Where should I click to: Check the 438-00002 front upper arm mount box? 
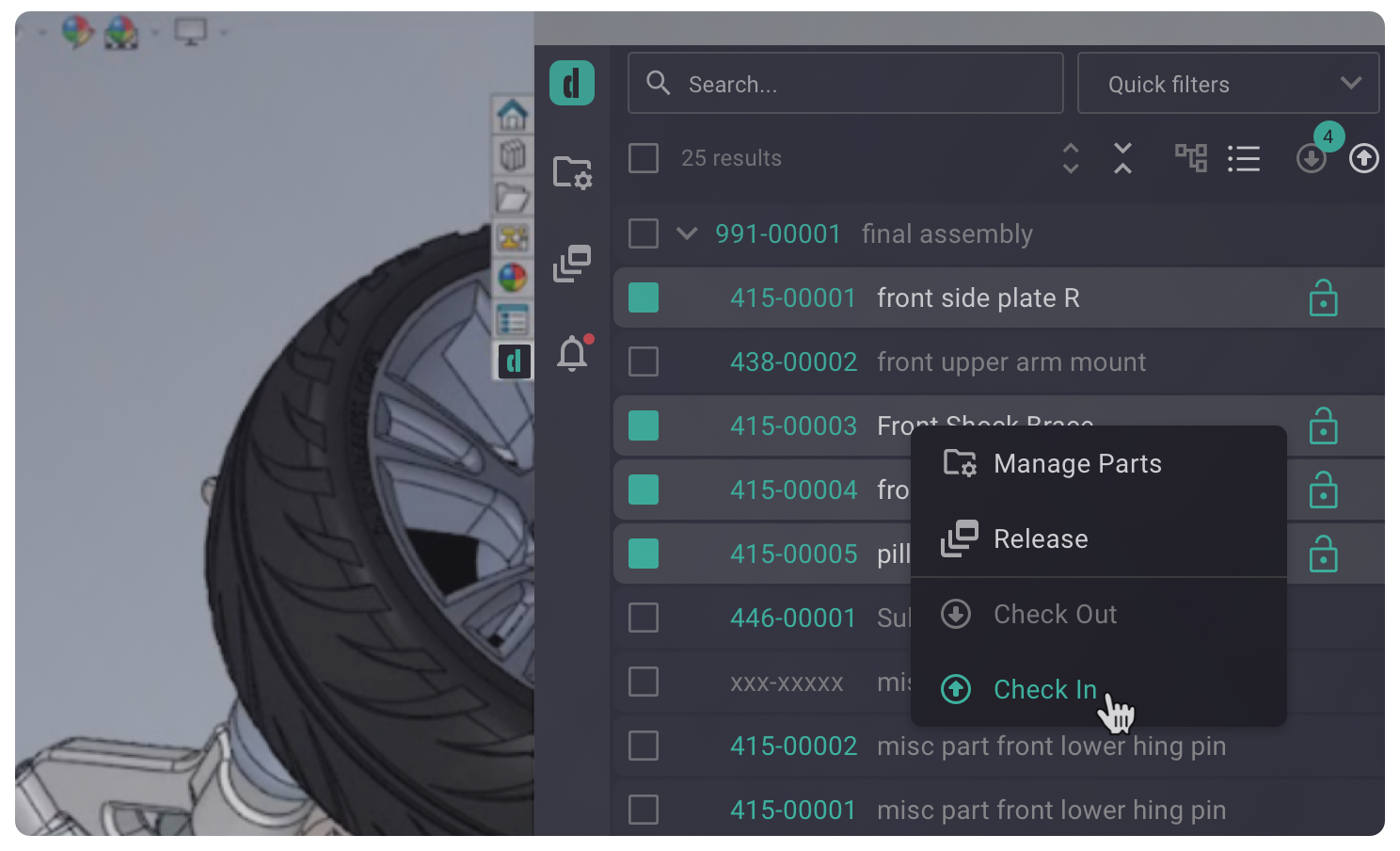pyautogui.click(x=644, y=361)
